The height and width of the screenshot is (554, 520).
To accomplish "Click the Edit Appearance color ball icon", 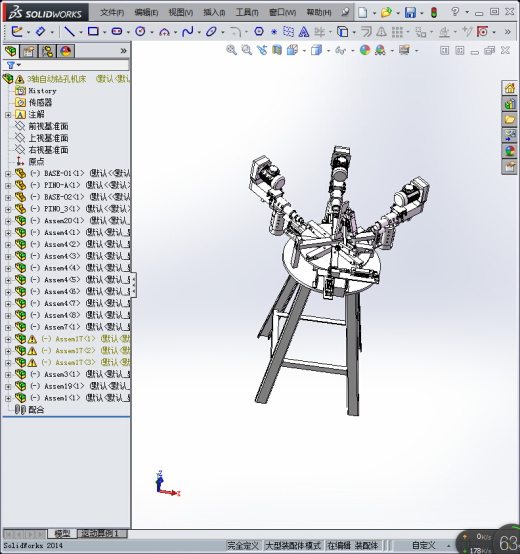I will pos(365,50).
